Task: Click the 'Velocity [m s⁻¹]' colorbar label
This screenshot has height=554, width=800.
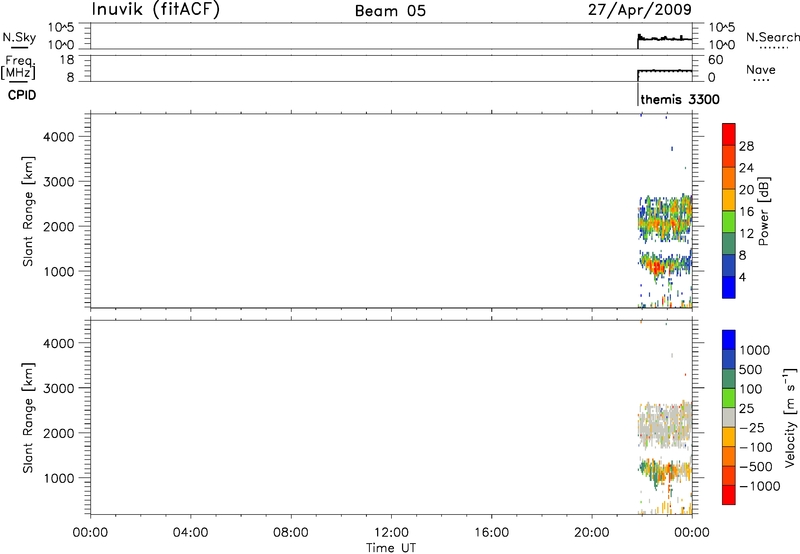Action: [x=790, y=417]
